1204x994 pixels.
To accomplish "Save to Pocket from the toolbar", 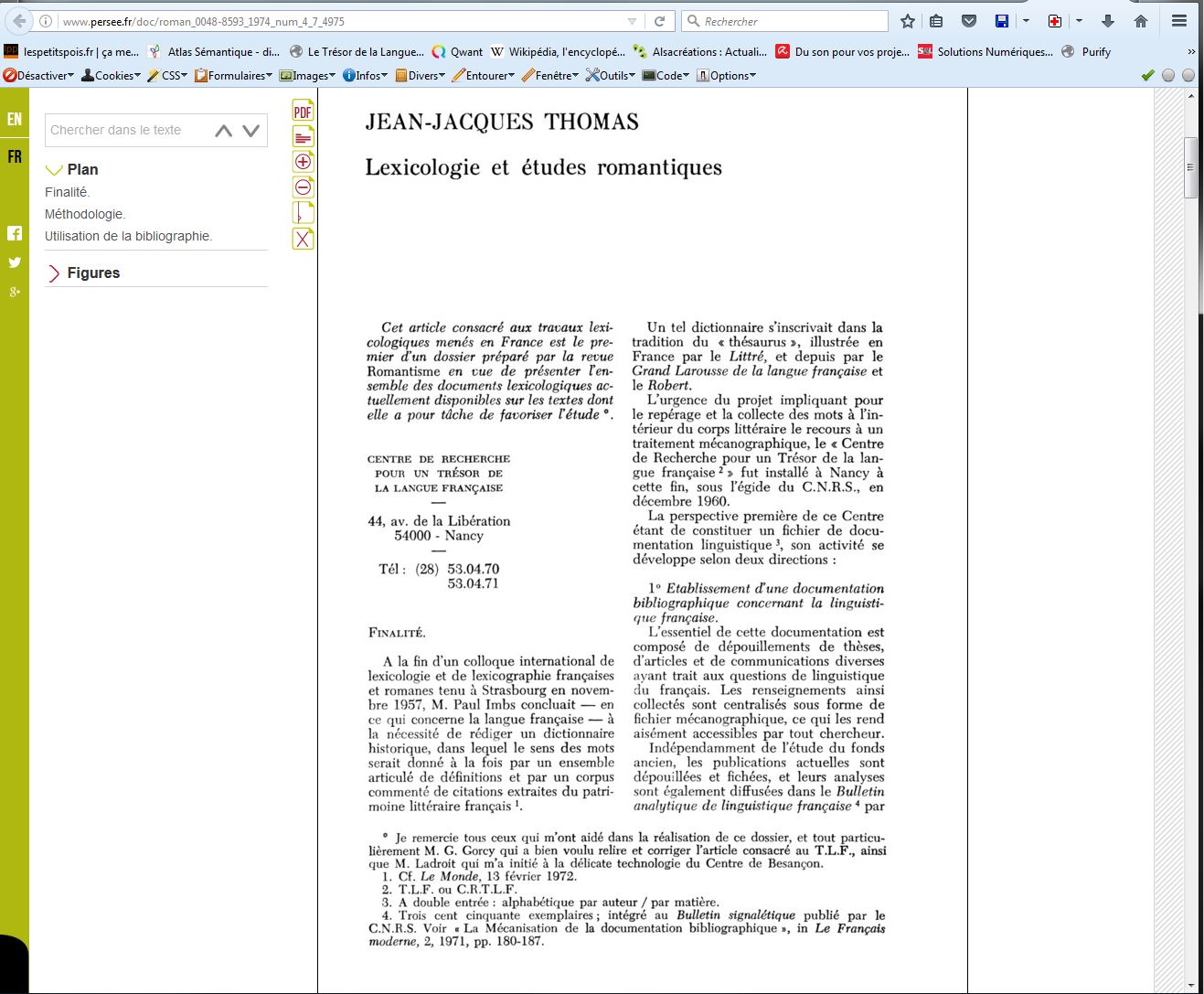I will pos(969,21).
